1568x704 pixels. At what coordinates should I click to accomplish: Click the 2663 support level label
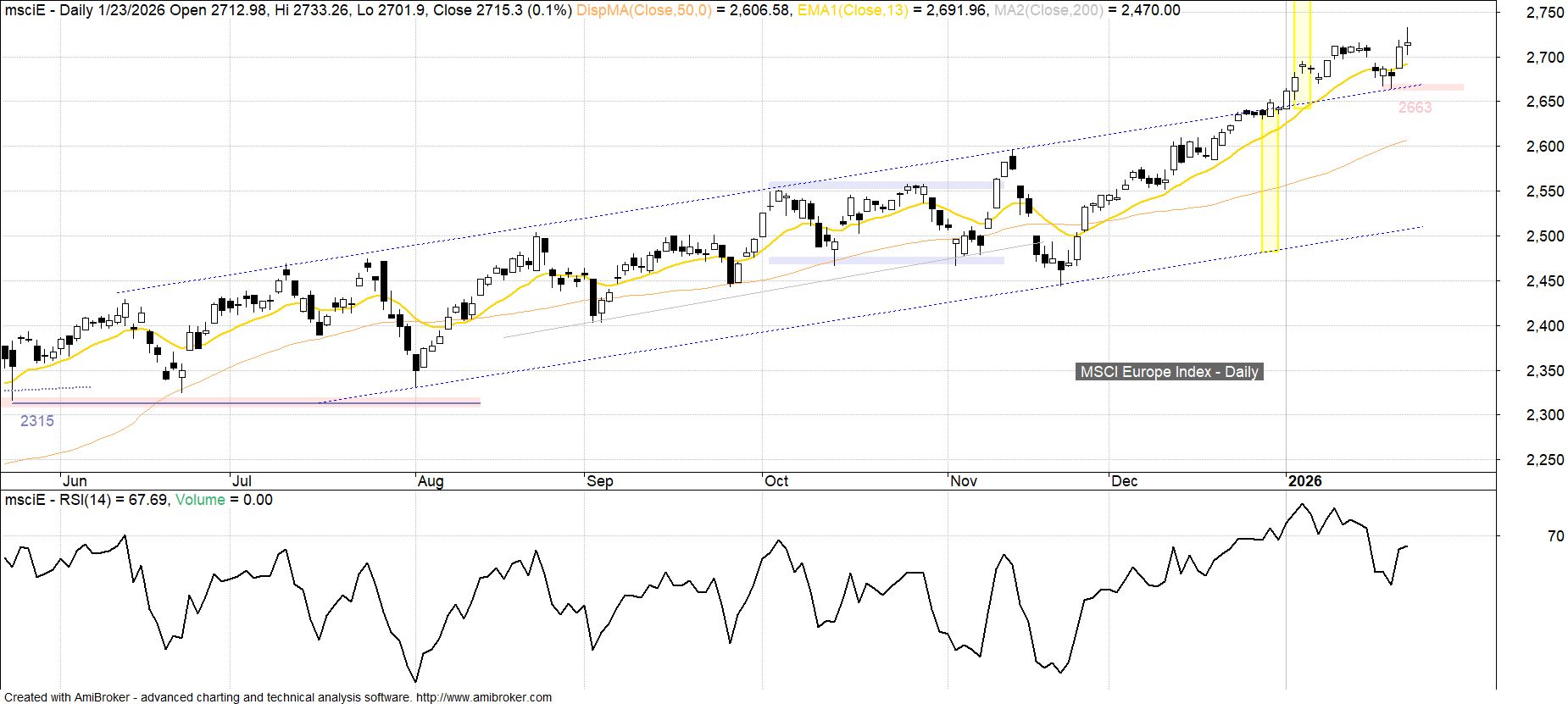click(1415, 108)
